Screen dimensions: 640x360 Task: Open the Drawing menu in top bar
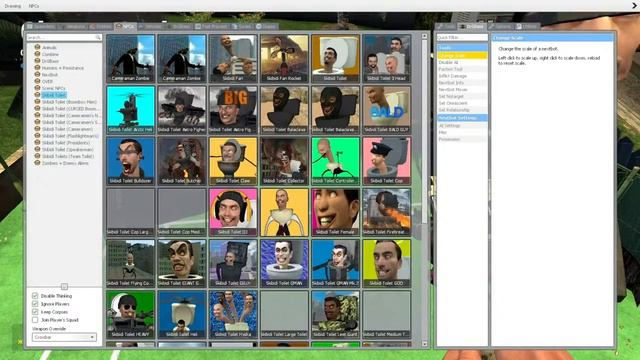[x=13, y=6]
